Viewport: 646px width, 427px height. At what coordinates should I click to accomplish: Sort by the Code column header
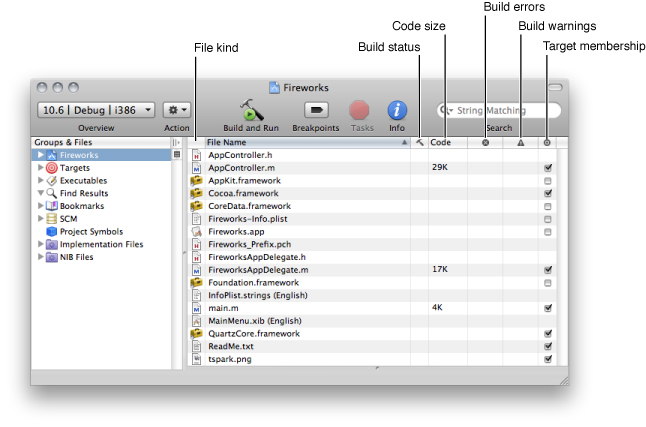pyautogui.click(x=447, y=143)
